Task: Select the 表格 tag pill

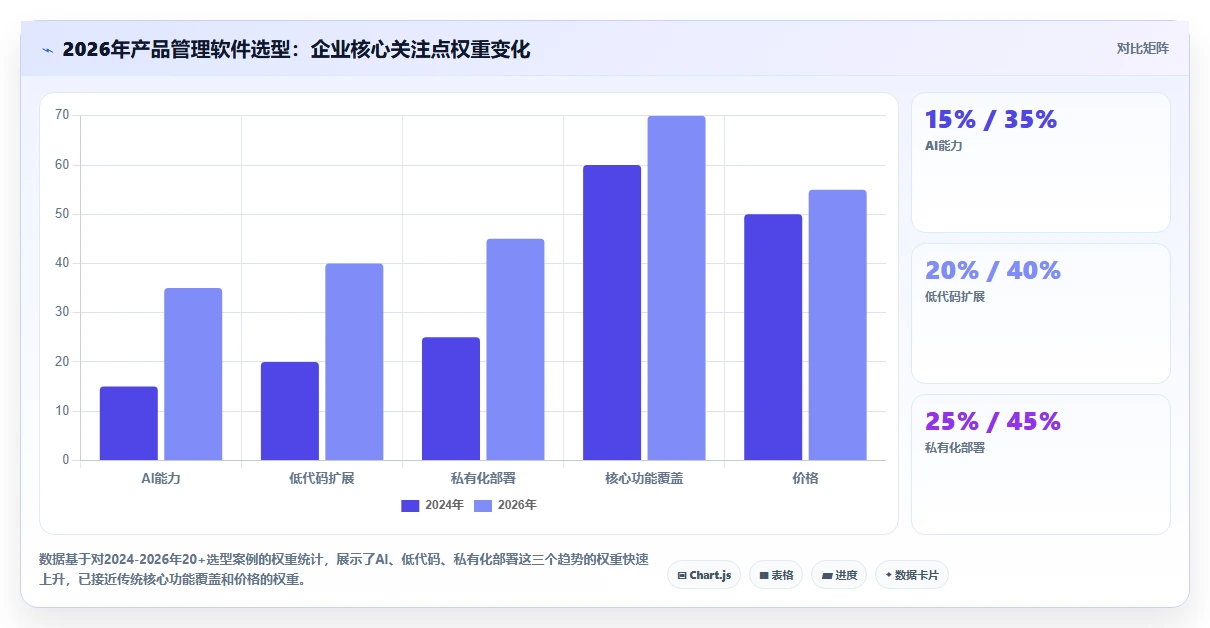Action: click(776, 575)
